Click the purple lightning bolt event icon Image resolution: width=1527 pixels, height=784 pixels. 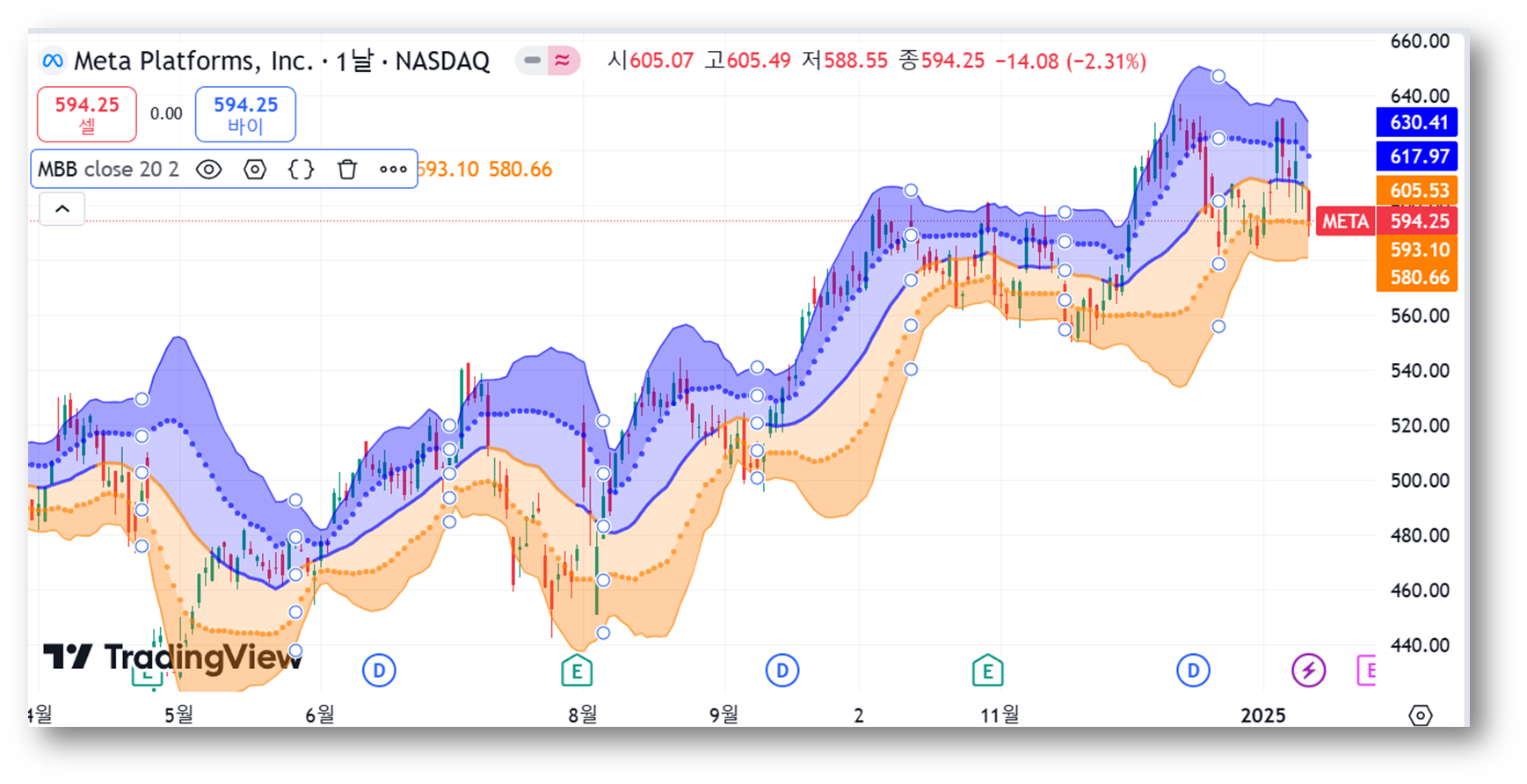click(1308, 671)
